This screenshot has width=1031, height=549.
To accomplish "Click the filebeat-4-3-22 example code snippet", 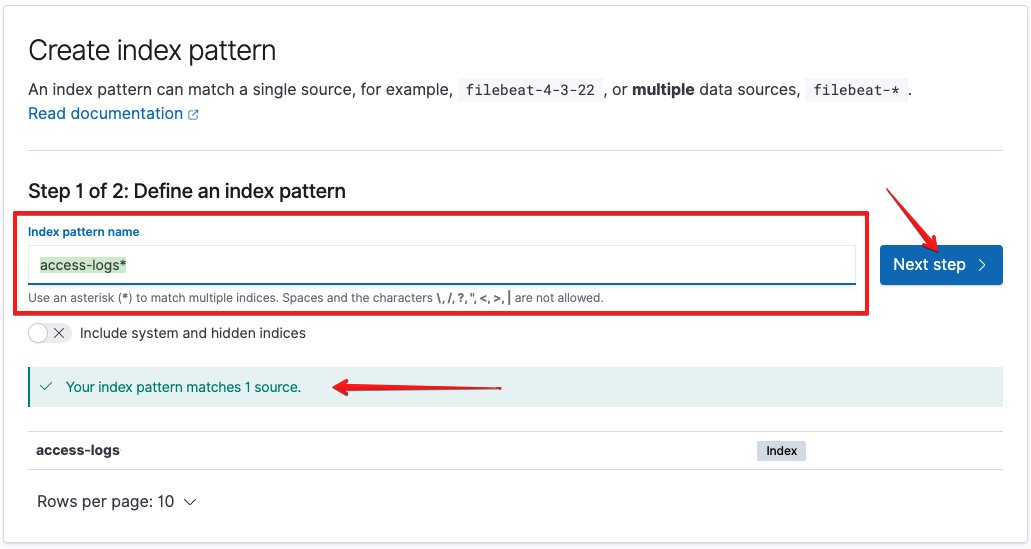I will point(530,90).
